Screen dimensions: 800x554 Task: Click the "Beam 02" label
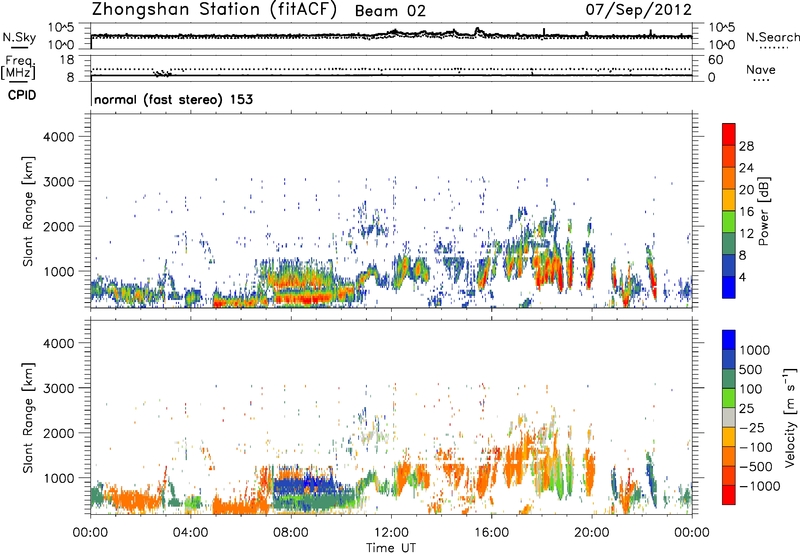390,11
